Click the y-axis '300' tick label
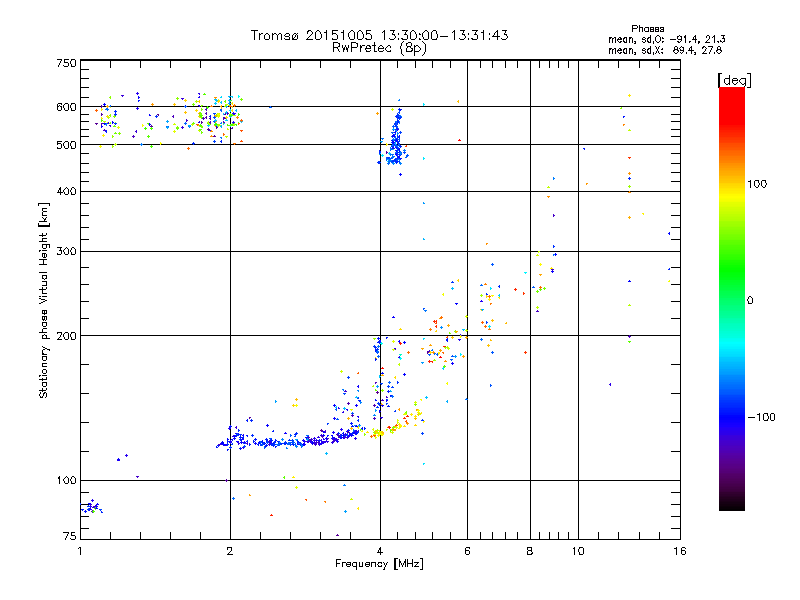Viewport: 800px width, 600px height. (66, 251)
